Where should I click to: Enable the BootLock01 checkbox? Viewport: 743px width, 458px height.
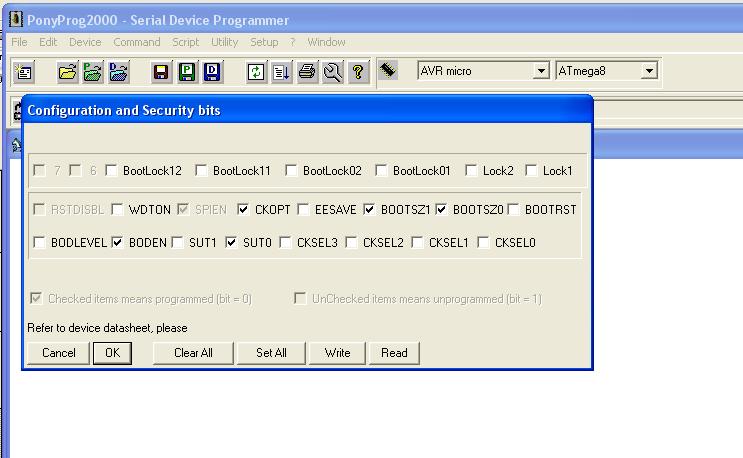pyautogui.click(x=381, y=171)
